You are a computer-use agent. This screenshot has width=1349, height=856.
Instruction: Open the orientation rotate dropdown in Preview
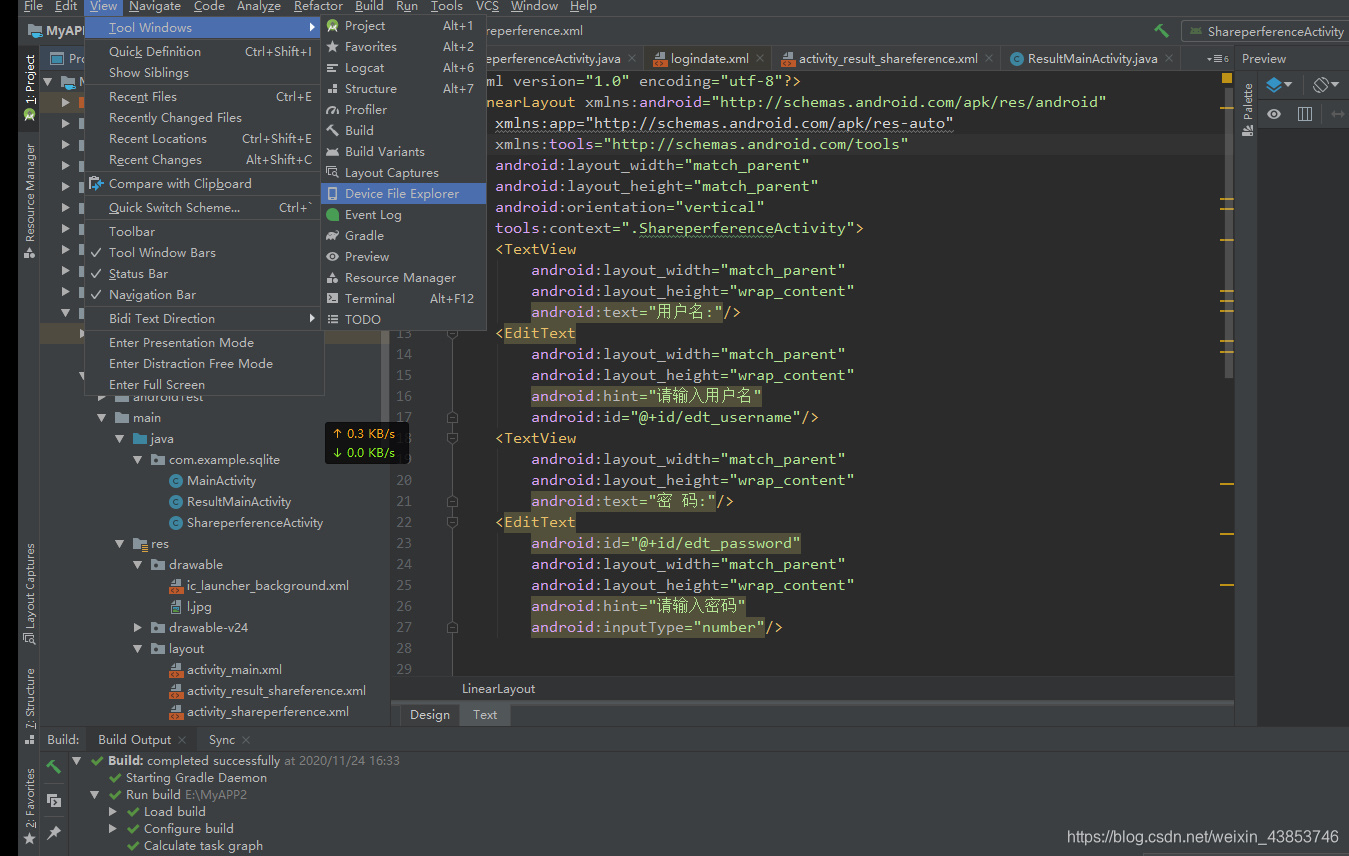click(x=1327, y=86)
